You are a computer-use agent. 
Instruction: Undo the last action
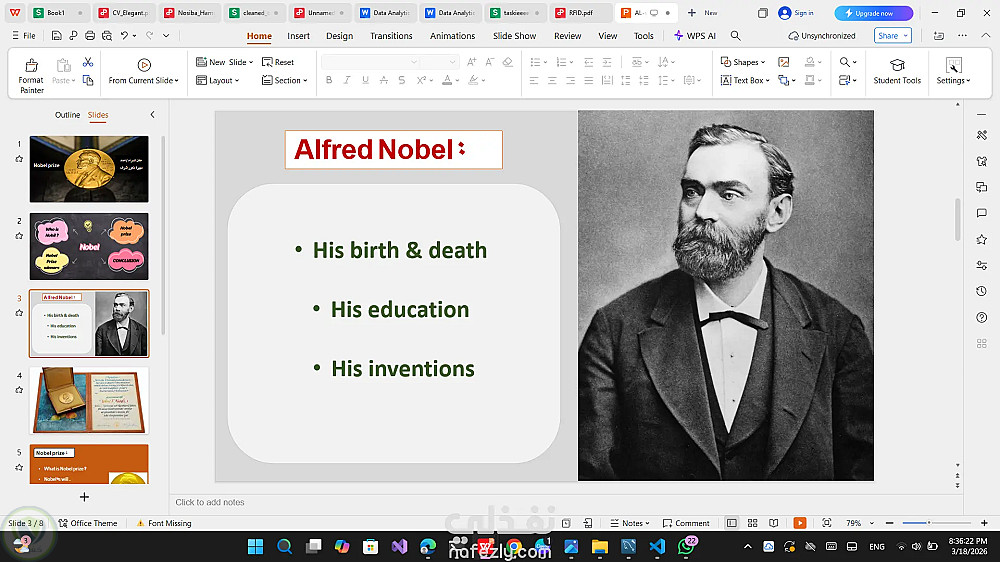tap(124, 36)
